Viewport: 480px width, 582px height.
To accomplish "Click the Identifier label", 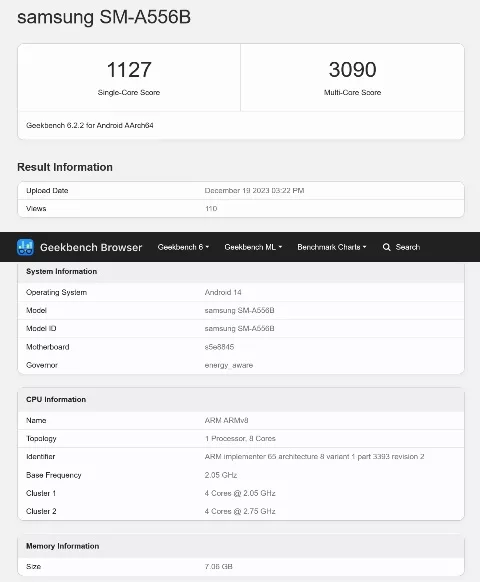I will point(40,457).
